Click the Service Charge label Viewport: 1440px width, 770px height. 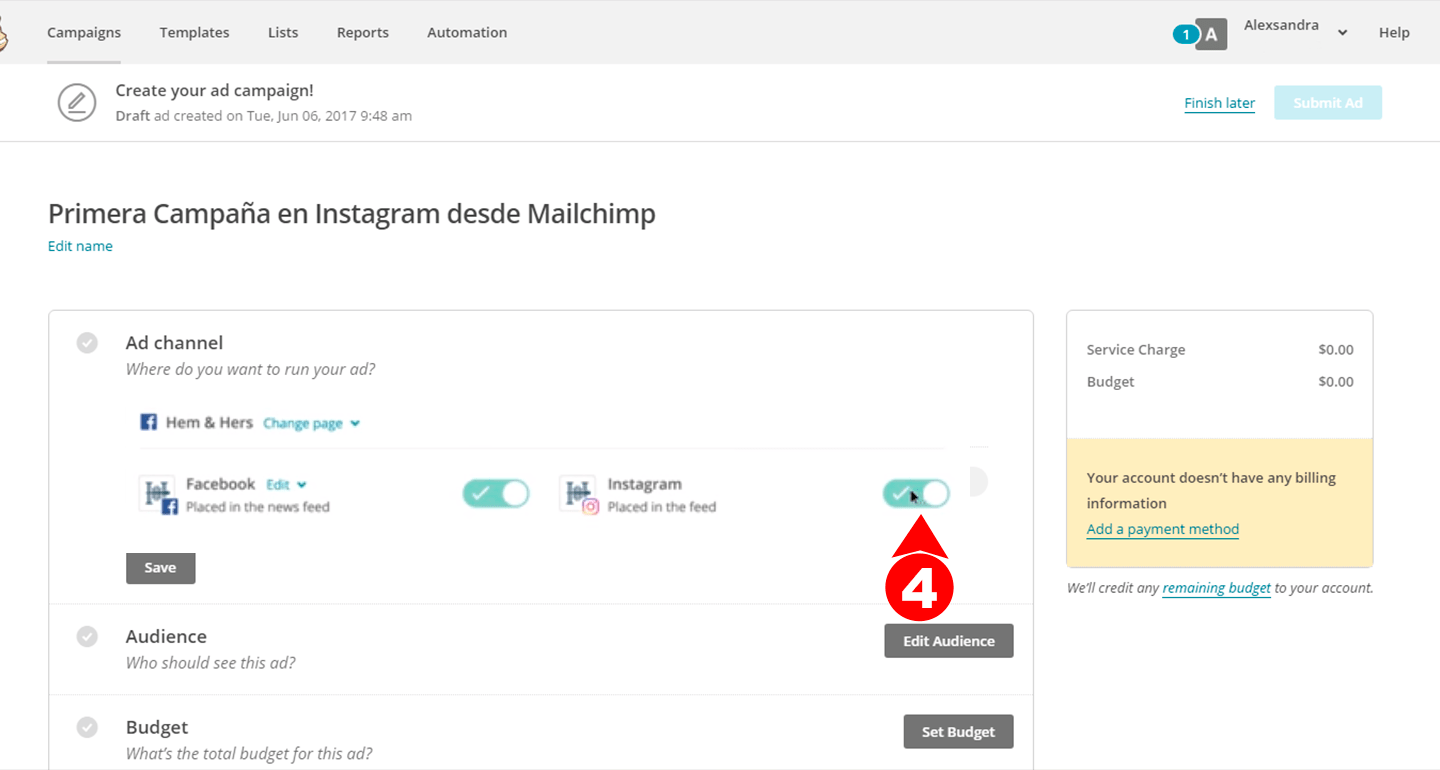(1136, 350)
